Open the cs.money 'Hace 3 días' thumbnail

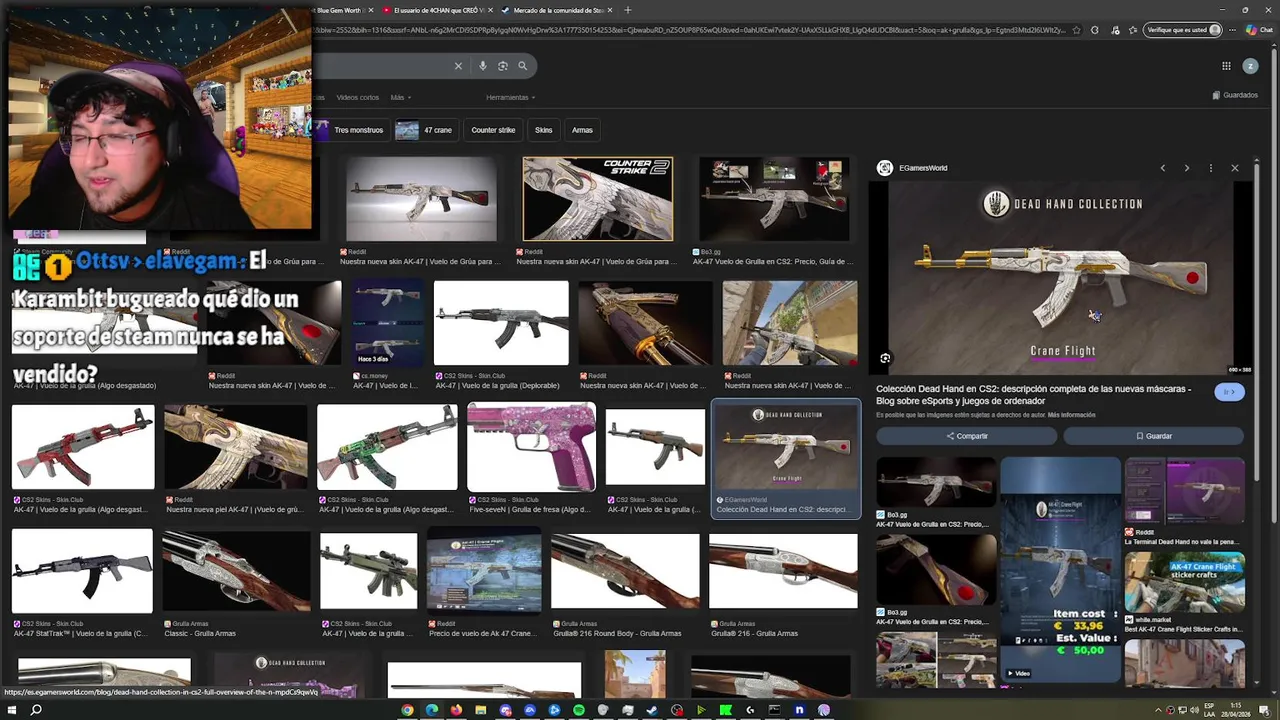click(x=387, y=323)
